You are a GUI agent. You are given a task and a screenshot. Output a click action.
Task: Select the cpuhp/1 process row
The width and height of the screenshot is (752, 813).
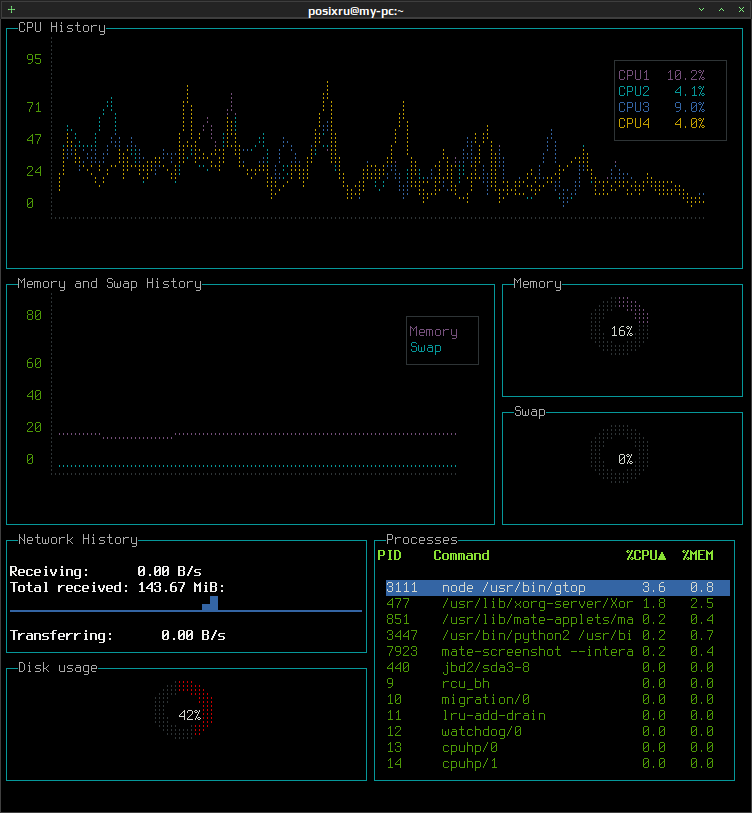(558, 764)
